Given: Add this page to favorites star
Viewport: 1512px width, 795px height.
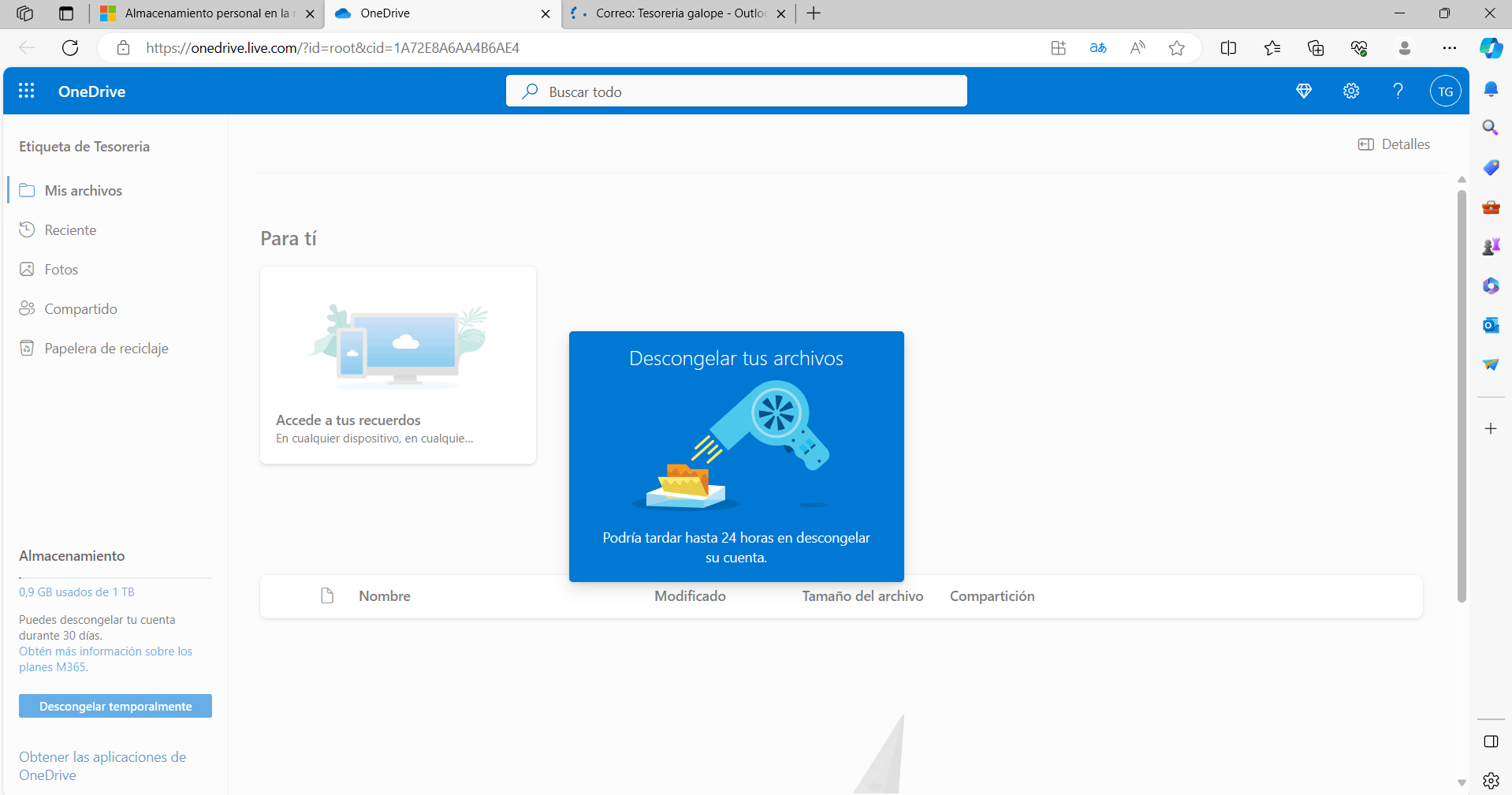Looking at the screenshot, I should pyautogui.click(x=1177, y=48).
